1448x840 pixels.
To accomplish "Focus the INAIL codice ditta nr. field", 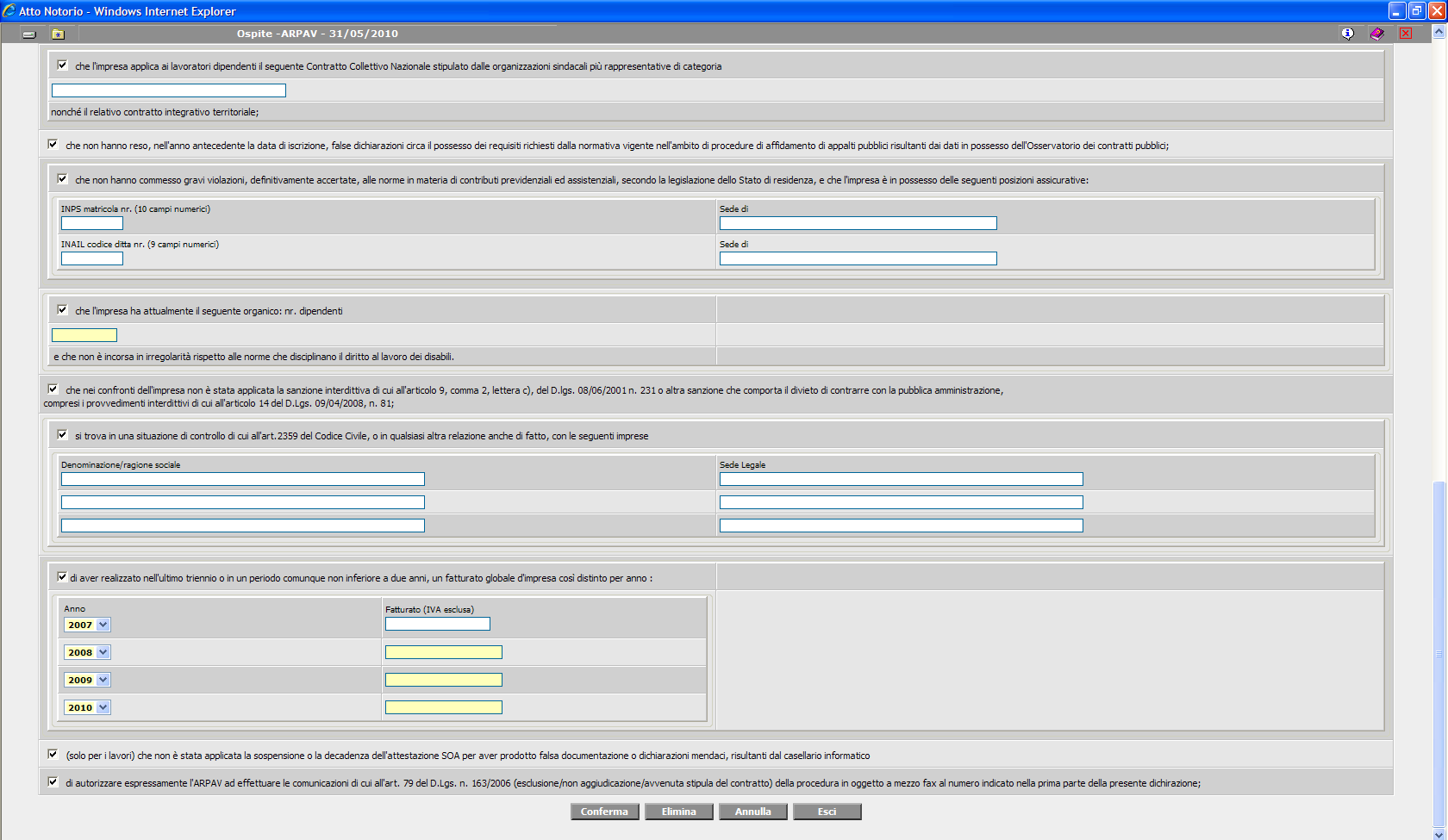I will point(92,258).
